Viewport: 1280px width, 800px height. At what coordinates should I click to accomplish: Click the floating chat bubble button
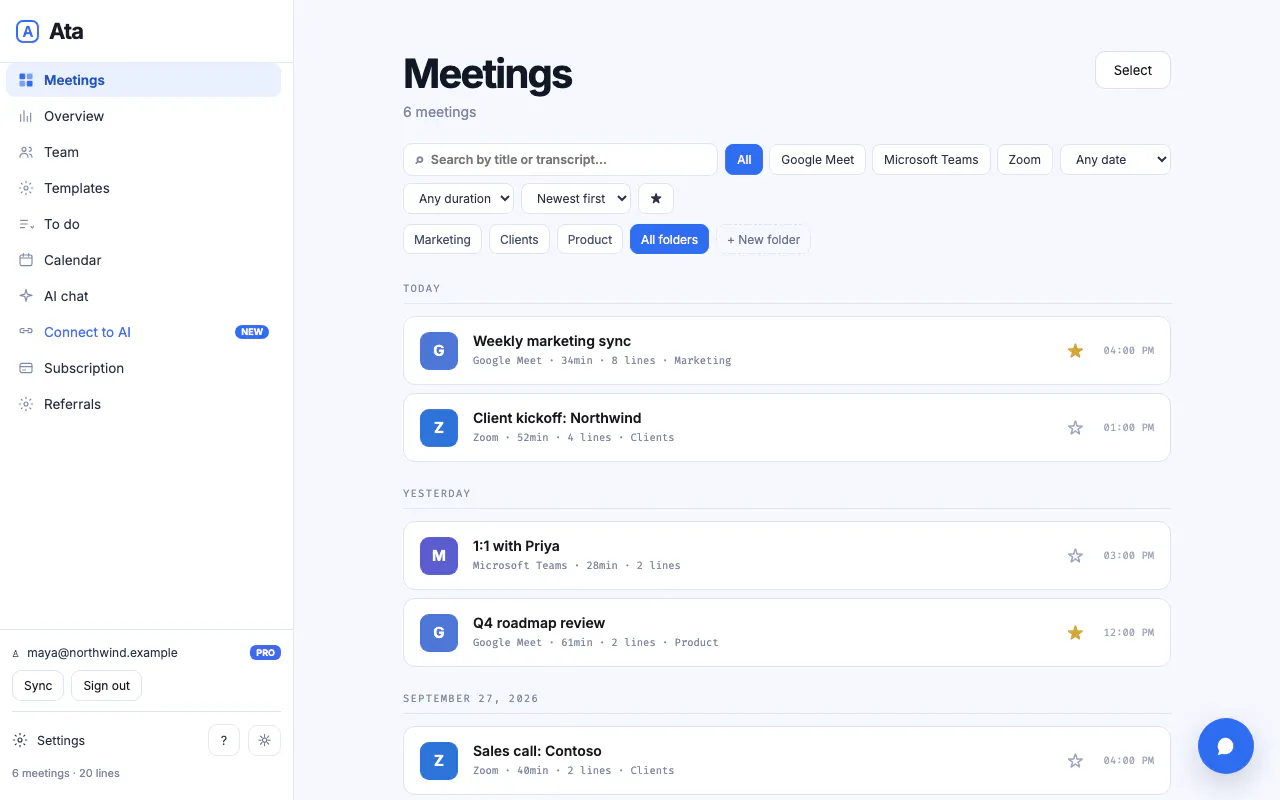(x=1226, y=746)
